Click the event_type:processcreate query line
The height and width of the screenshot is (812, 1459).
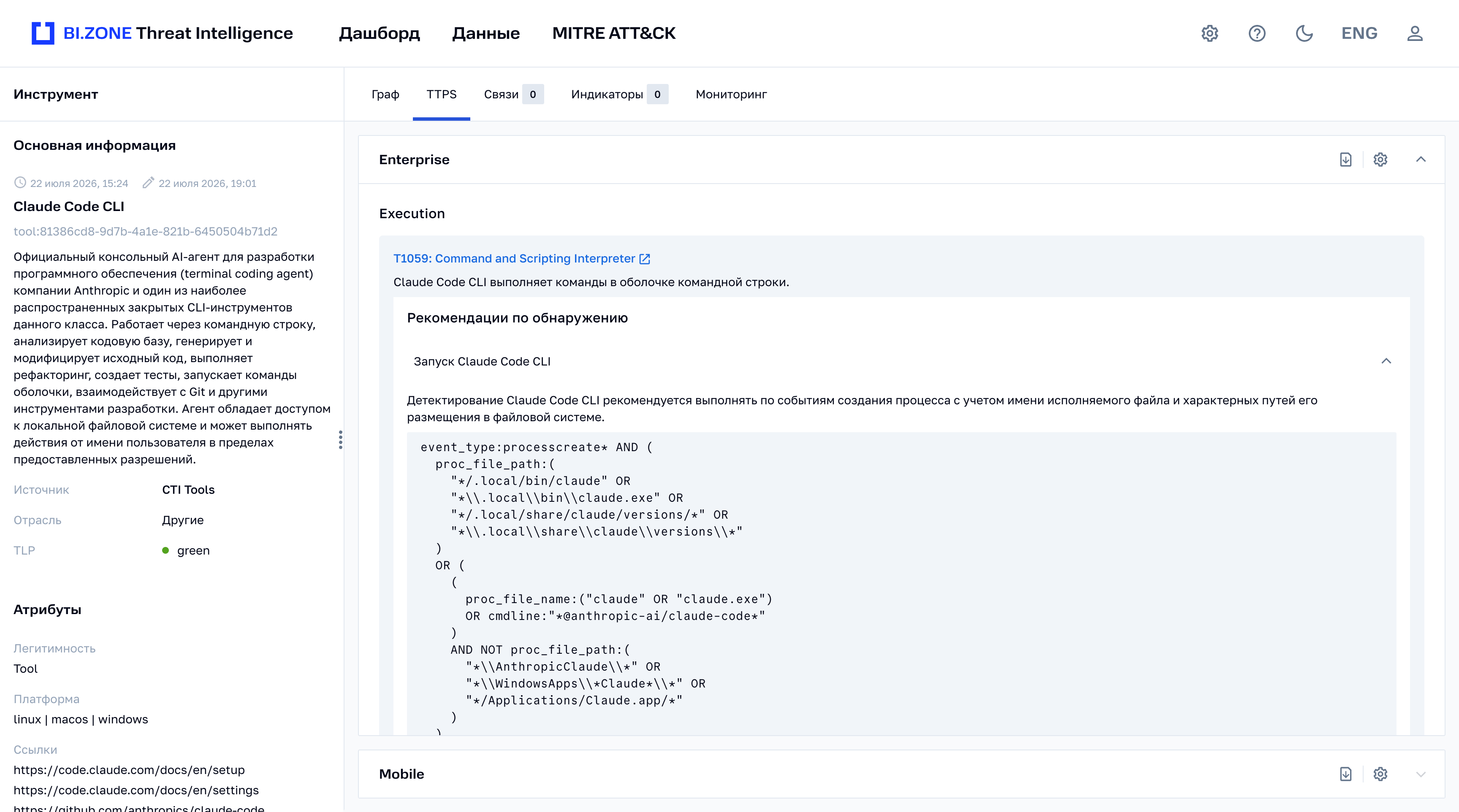click(537, 447)
